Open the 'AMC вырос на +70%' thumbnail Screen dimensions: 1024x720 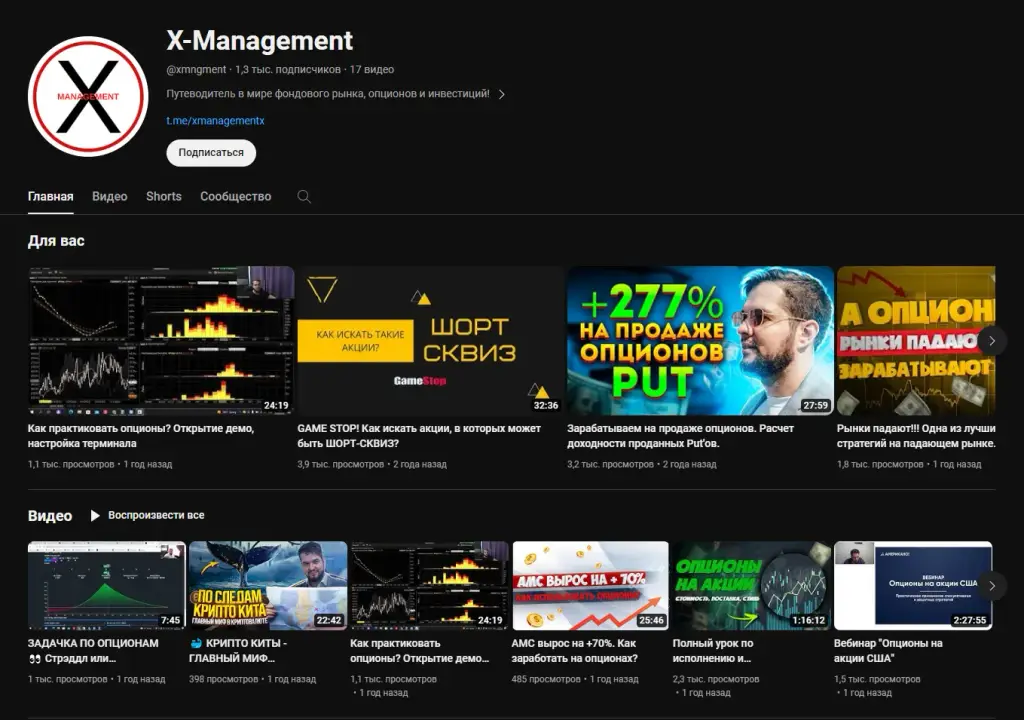pos(590,585)
